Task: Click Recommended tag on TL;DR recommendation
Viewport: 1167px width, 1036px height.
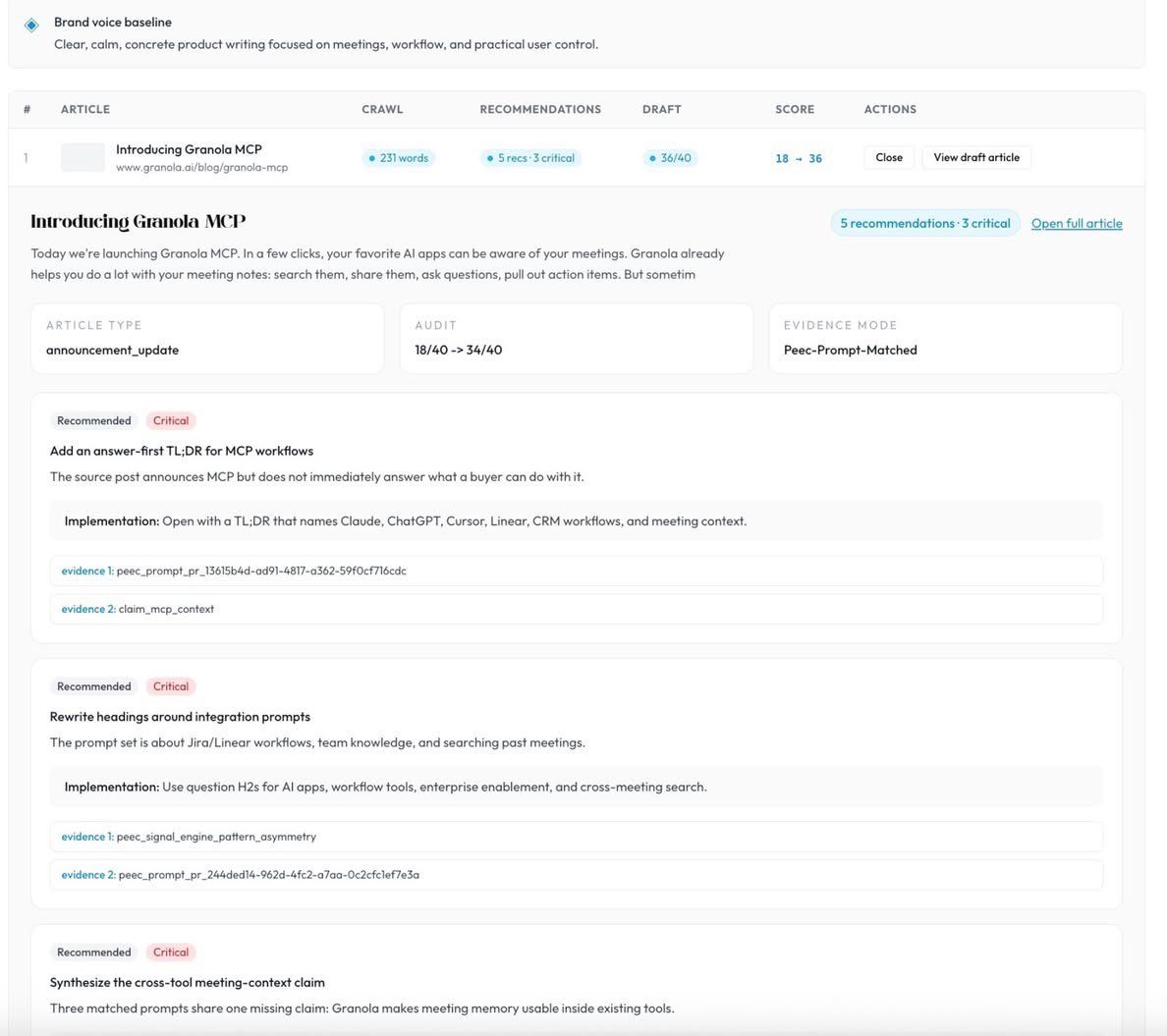Action: click(93, 420)
